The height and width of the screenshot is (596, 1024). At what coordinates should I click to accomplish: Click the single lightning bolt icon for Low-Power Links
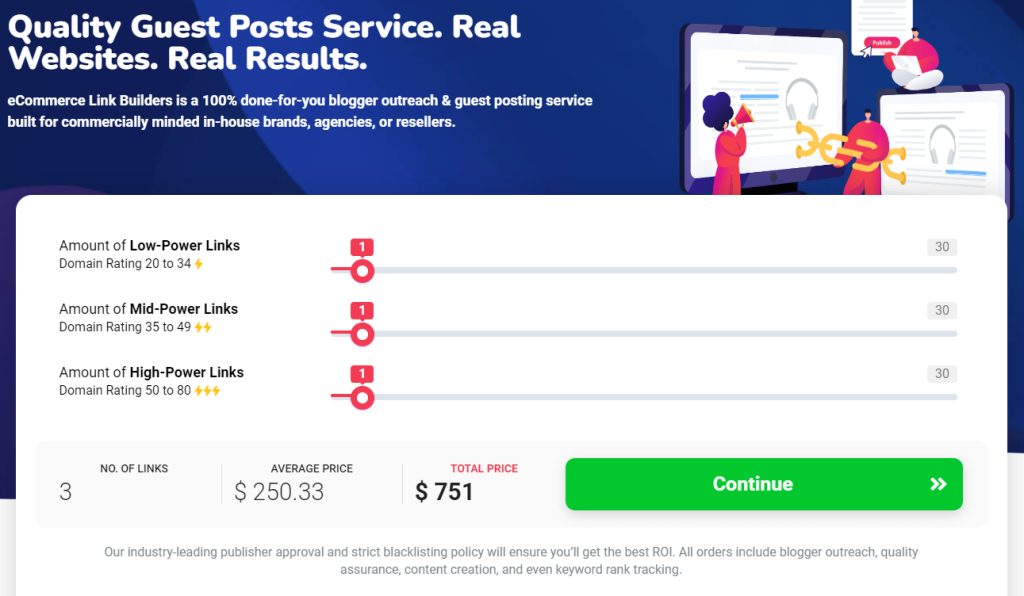198,264
